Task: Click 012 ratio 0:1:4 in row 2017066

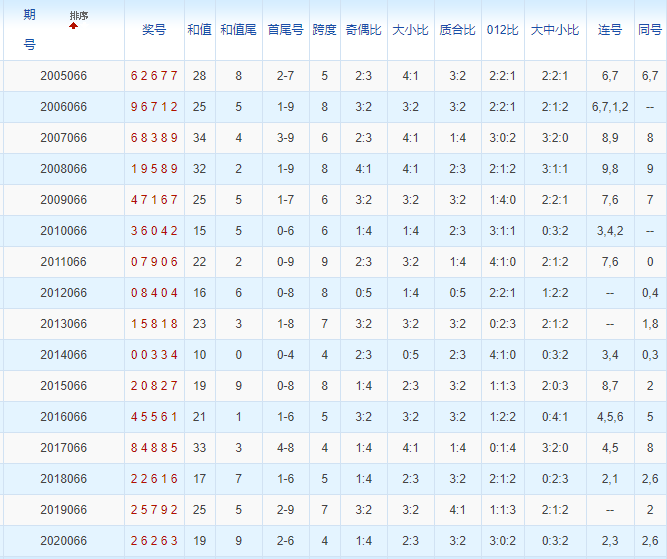Action: point(502,448)
